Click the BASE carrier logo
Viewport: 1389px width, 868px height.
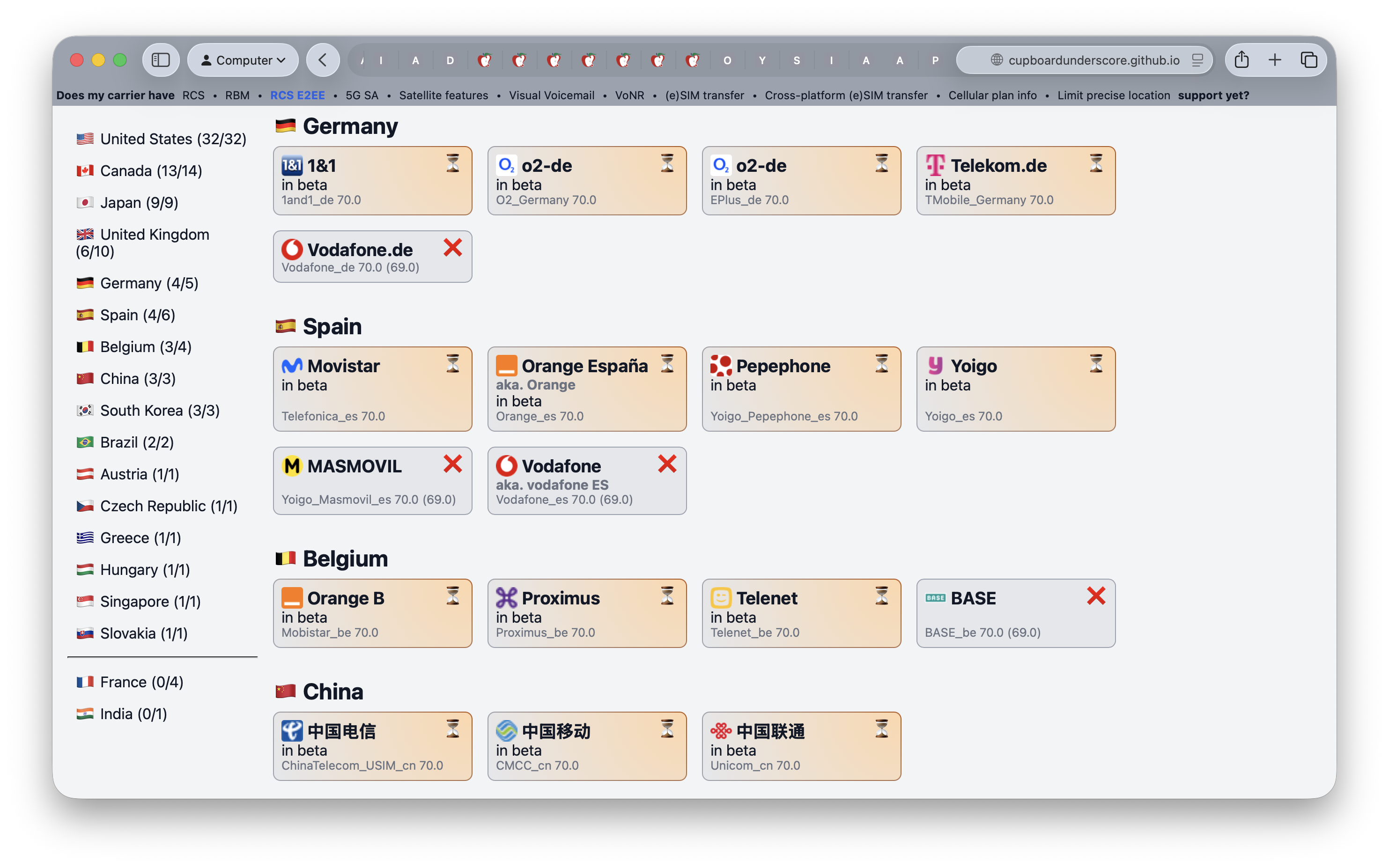[935, 597]
